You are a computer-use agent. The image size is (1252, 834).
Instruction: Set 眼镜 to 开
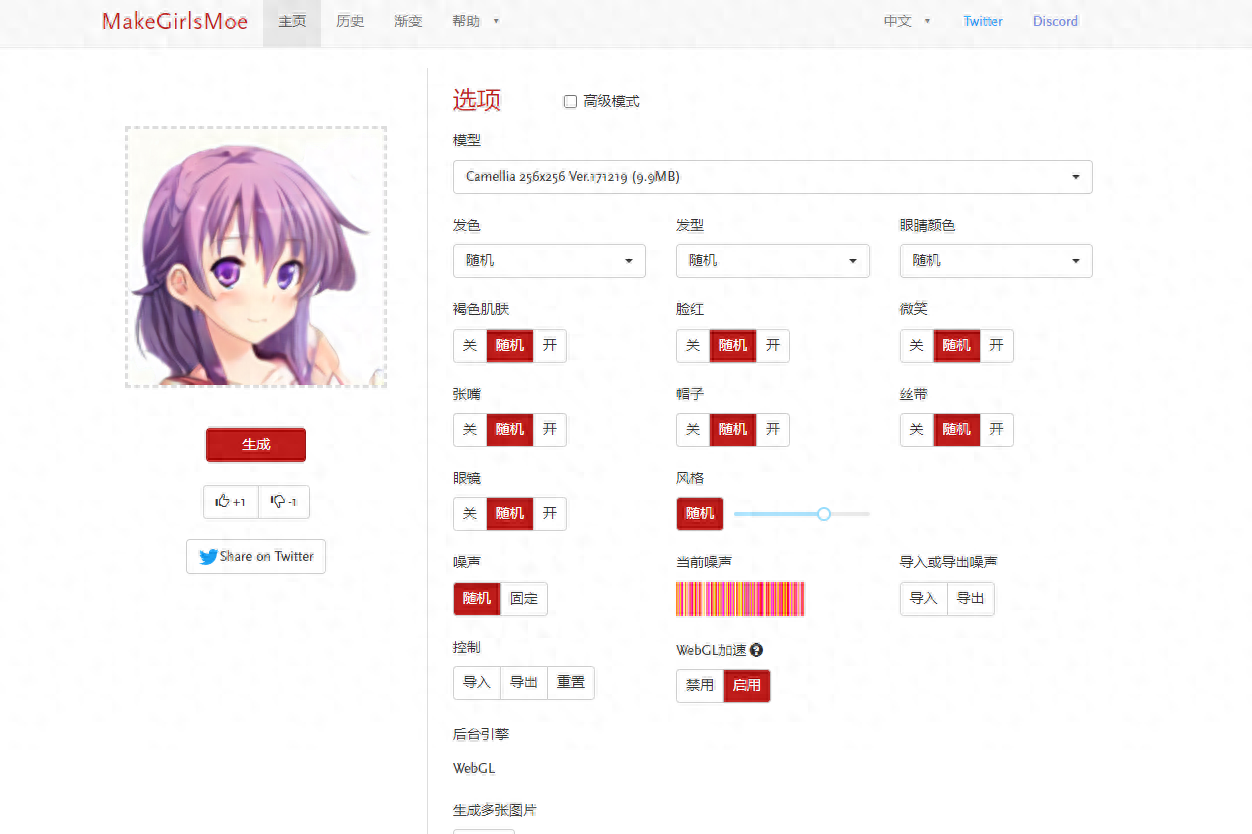[x=550, y=514]
